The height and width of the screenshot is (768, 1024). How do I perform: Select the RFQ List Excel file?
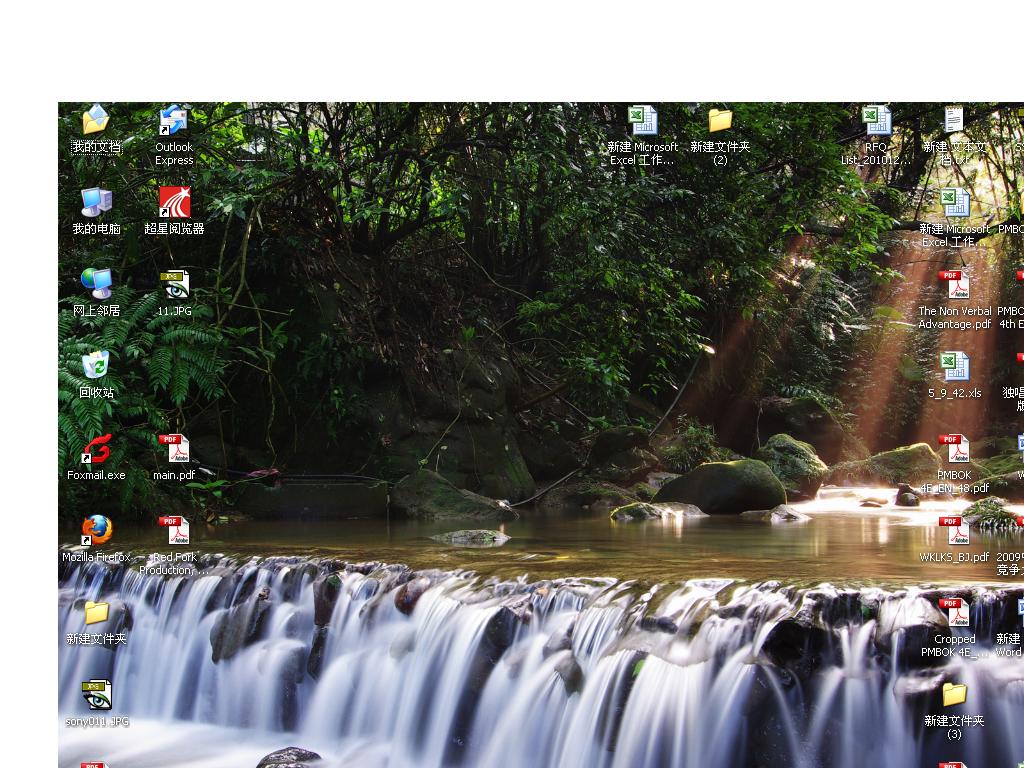(x=876, y=121)
